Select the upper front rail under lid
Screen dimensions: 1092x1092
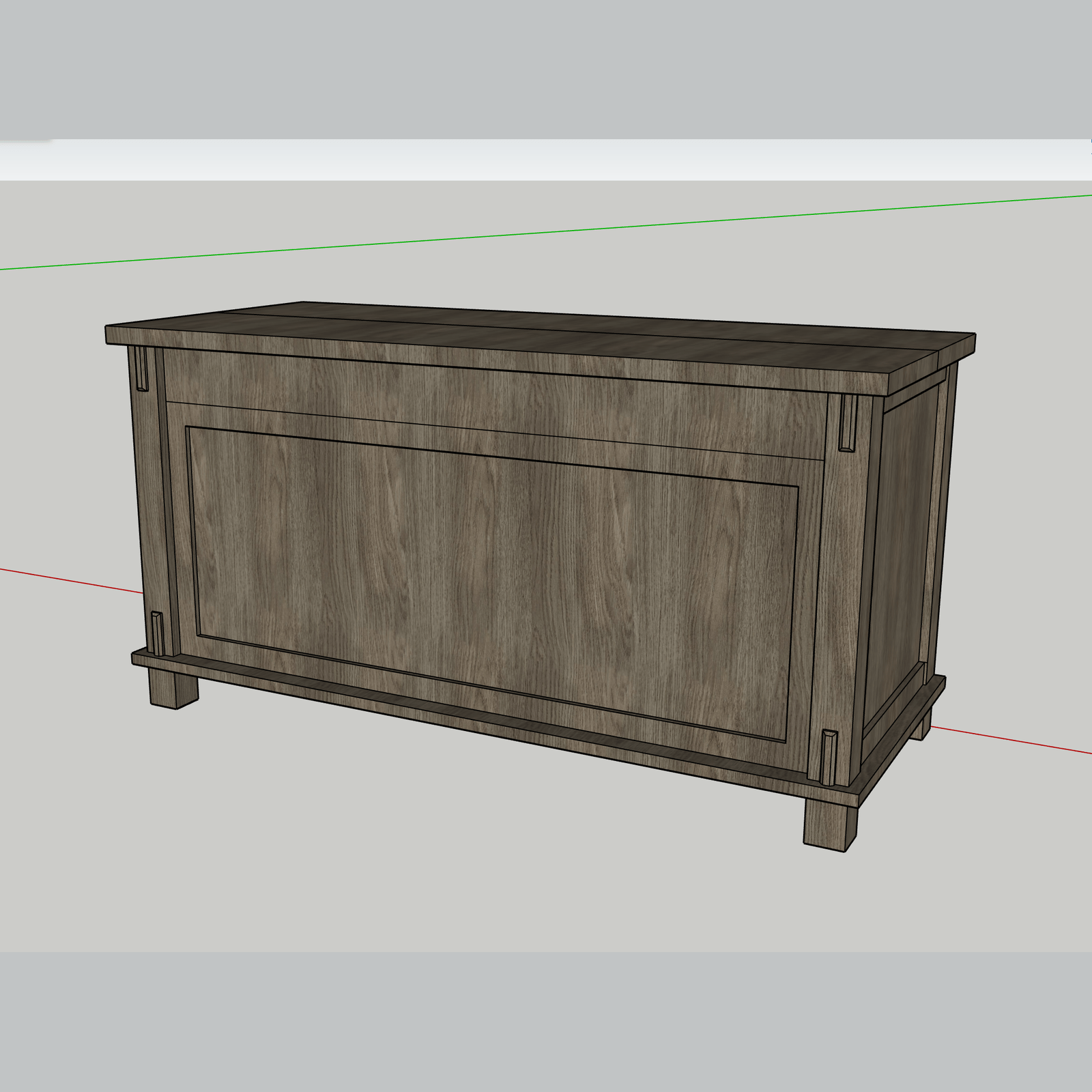point(495,404)
